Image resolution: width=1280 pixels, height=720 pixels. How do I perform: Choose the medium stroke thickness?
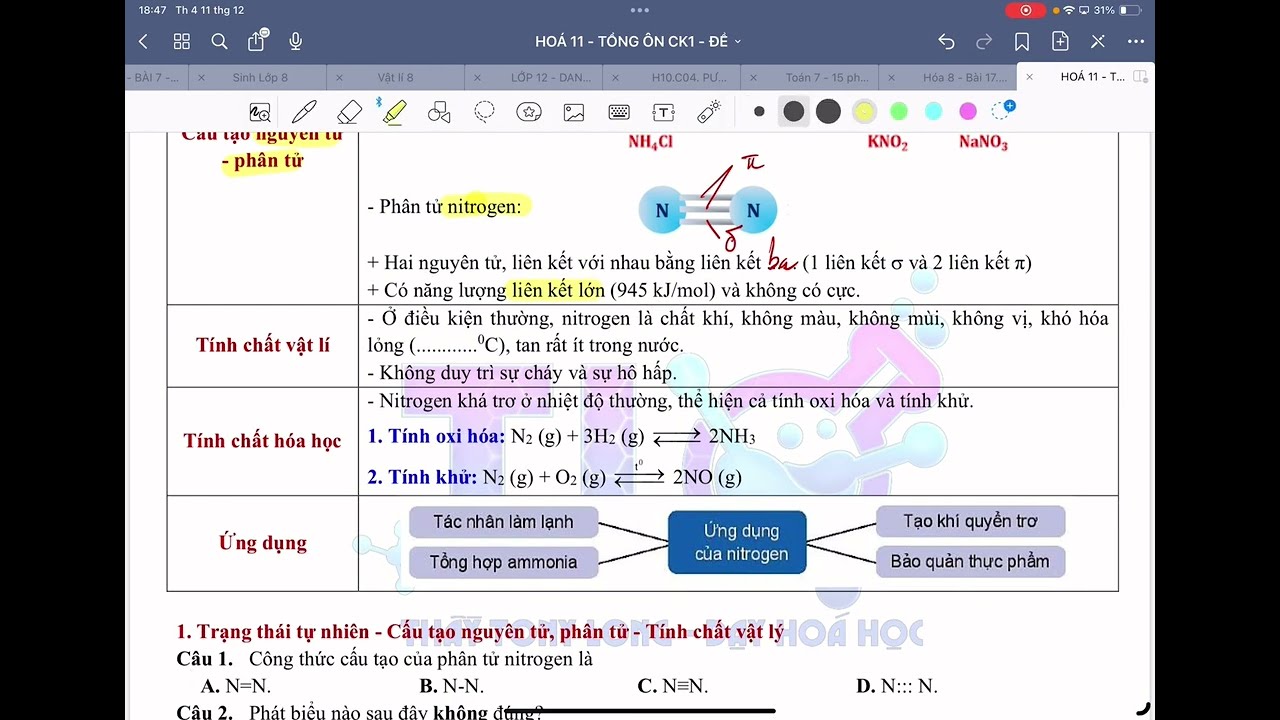click(x=794, y=112)
